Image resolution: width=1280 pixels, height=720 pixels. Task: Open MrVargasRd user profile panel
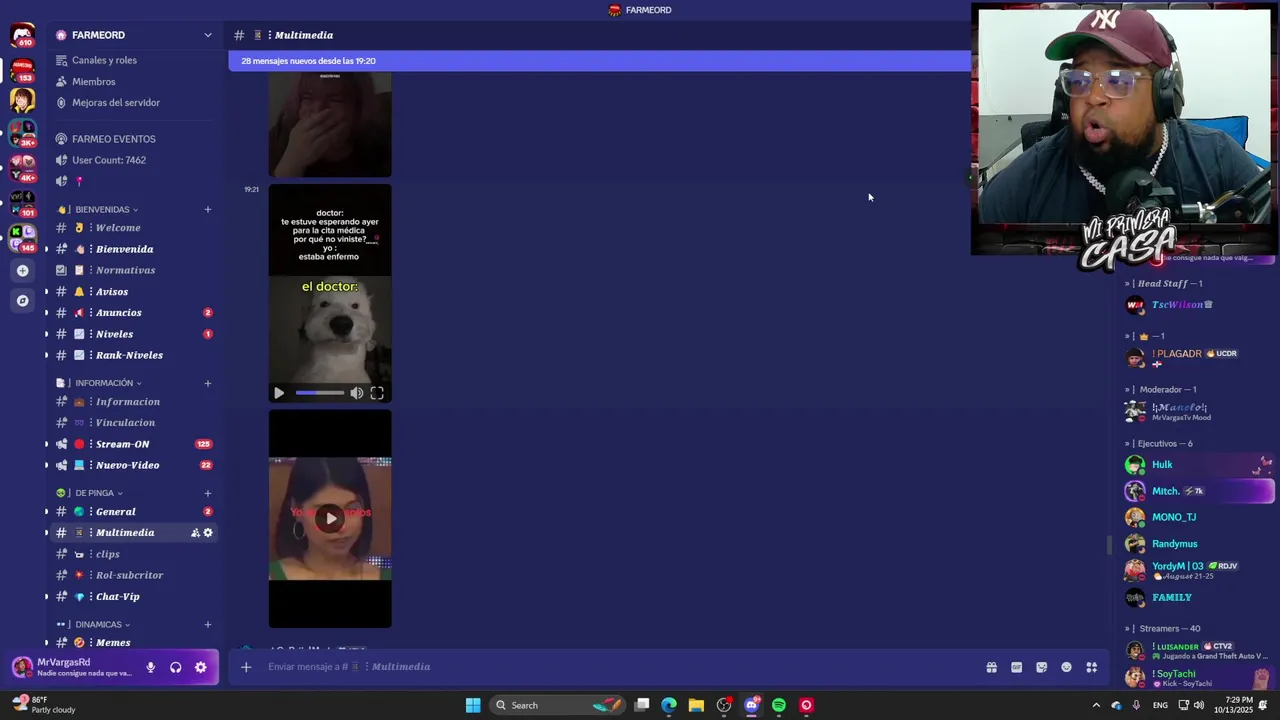[x=72, y=667]
